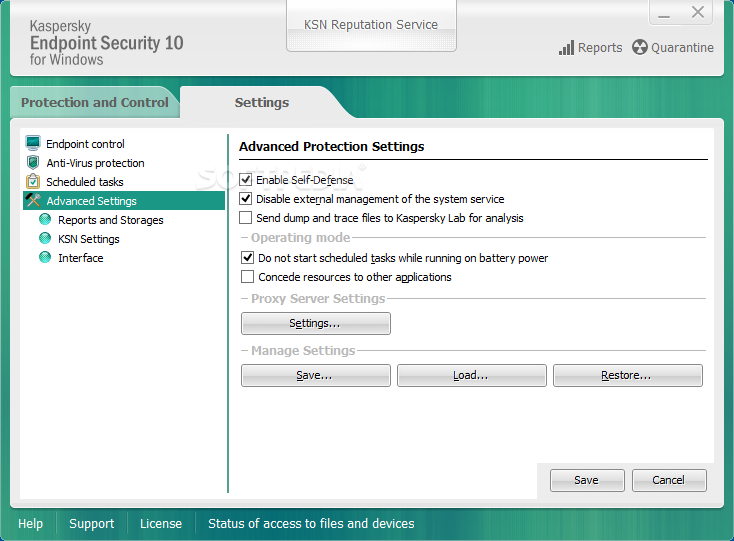Click the Reports bar chart icon
Screen dimensions: 734x541
pos(566,48)
